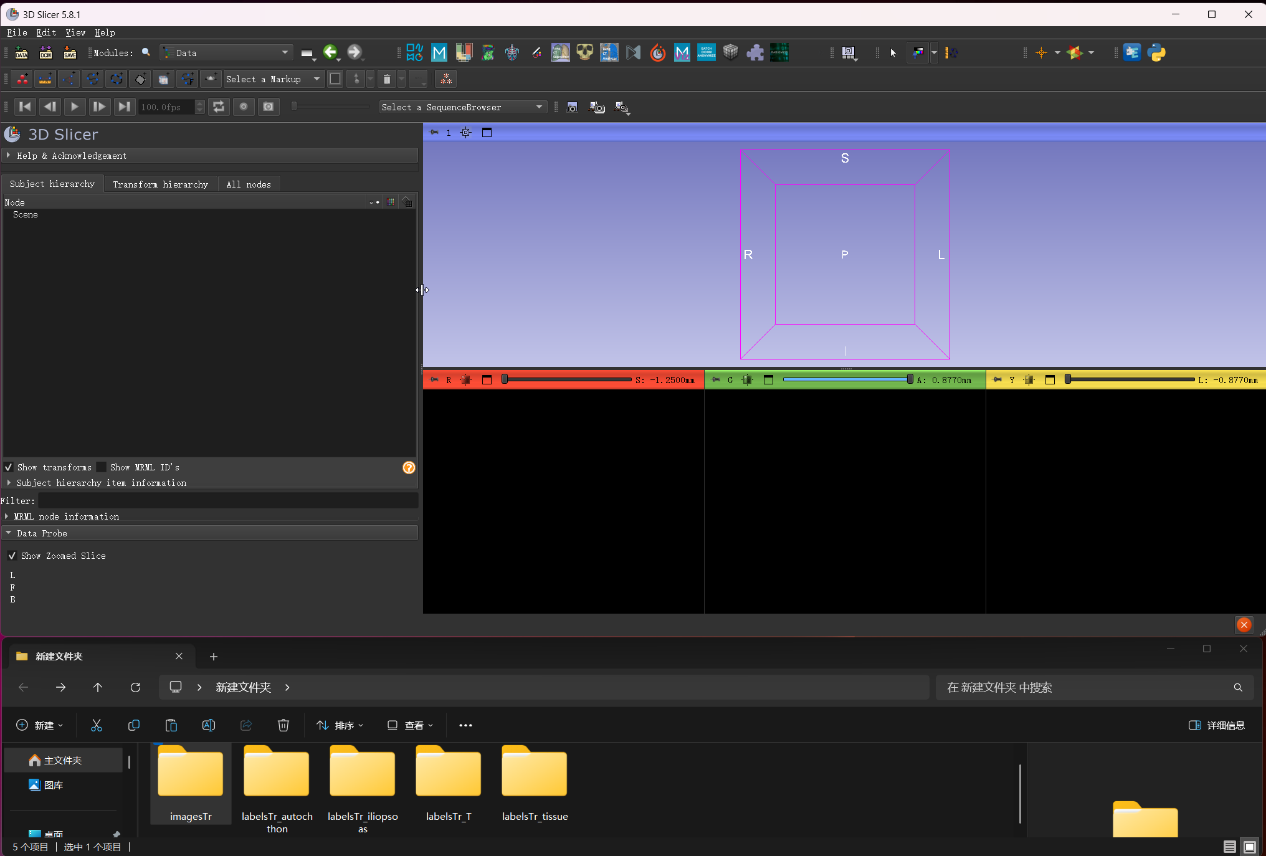Toggle the Show transforms checkbox

pos(9,467)
